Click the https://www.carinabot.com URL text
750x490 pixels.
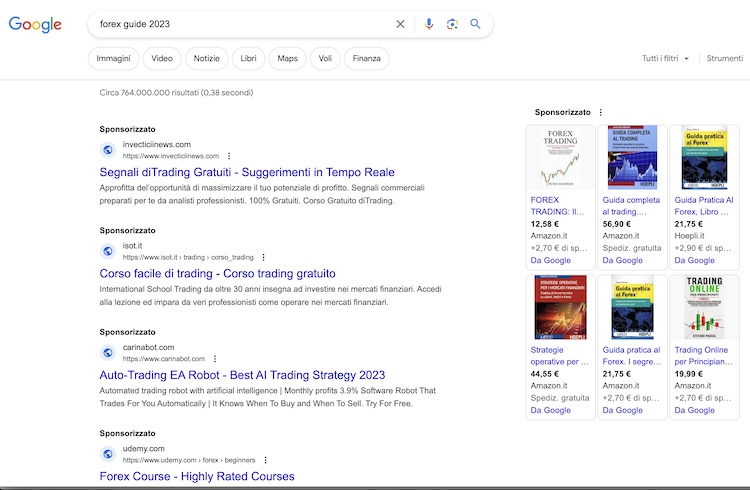(164, 359)
